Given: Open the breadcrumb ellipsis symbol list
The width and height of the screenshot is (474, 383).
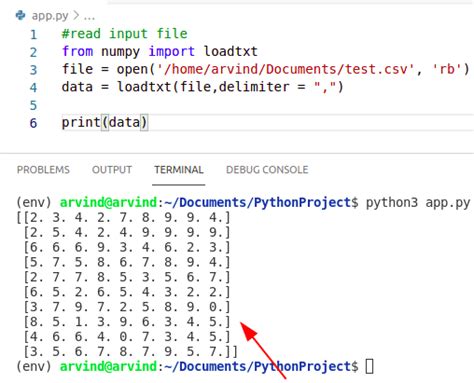Looking at the screenshot, I should (89, 16).
